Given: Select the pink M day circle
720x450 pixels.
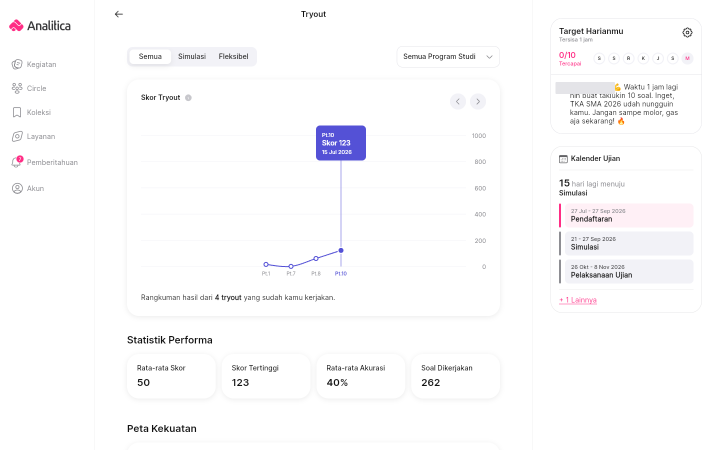Looking at the screenshot, I should (x=687, y=58).
